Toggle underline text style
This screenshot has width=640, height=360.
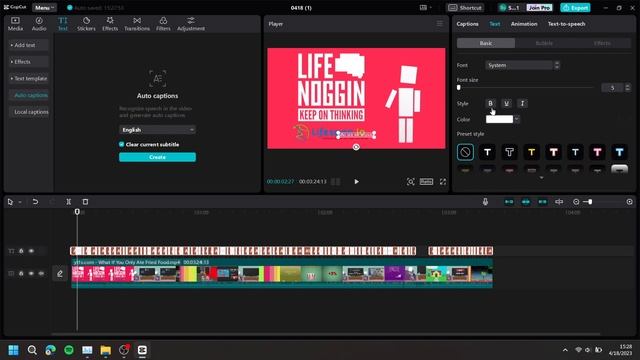[507, 103]
